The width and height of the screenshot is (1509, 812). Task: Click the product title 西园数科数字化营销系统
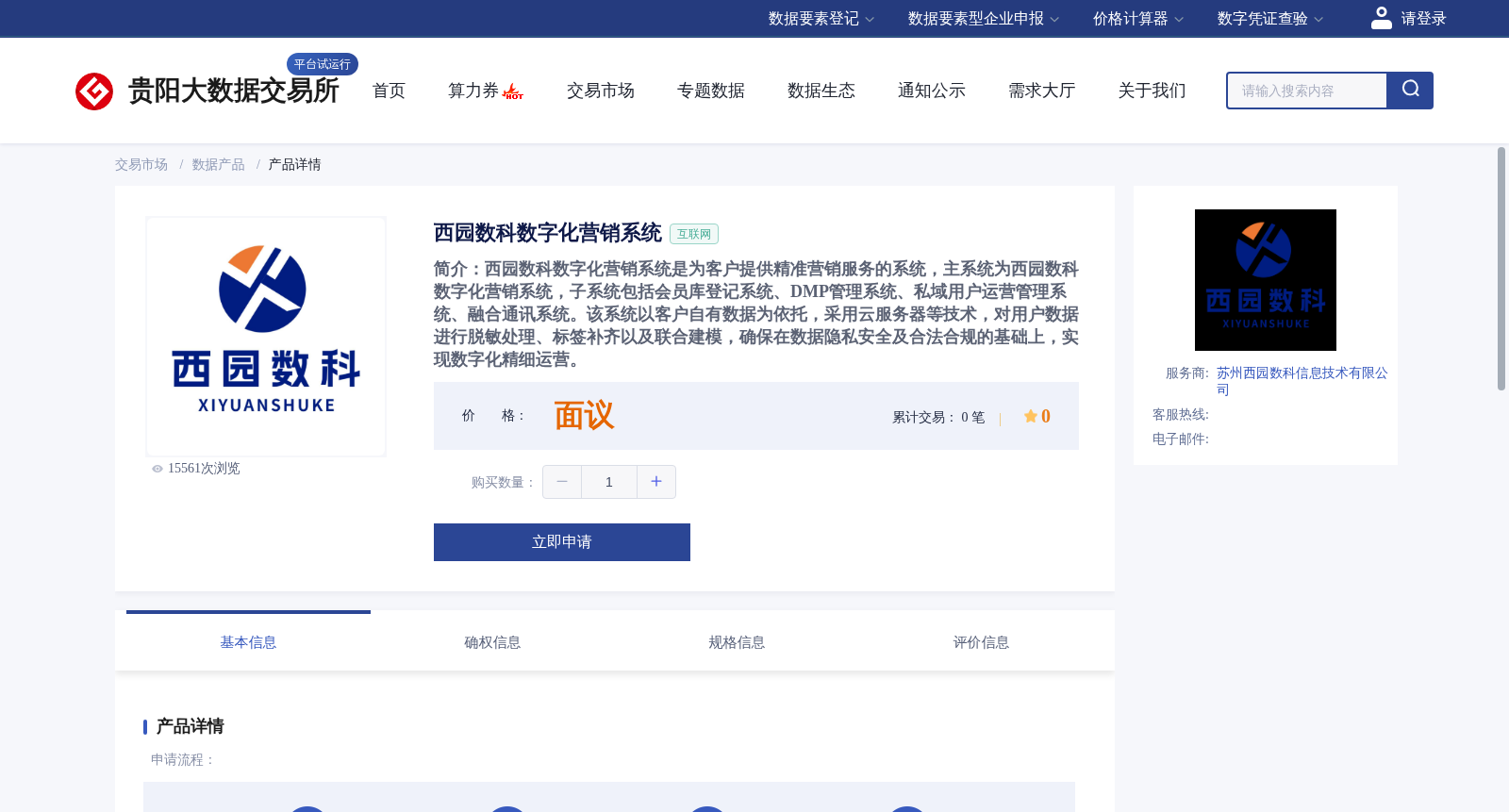(548, 233)
